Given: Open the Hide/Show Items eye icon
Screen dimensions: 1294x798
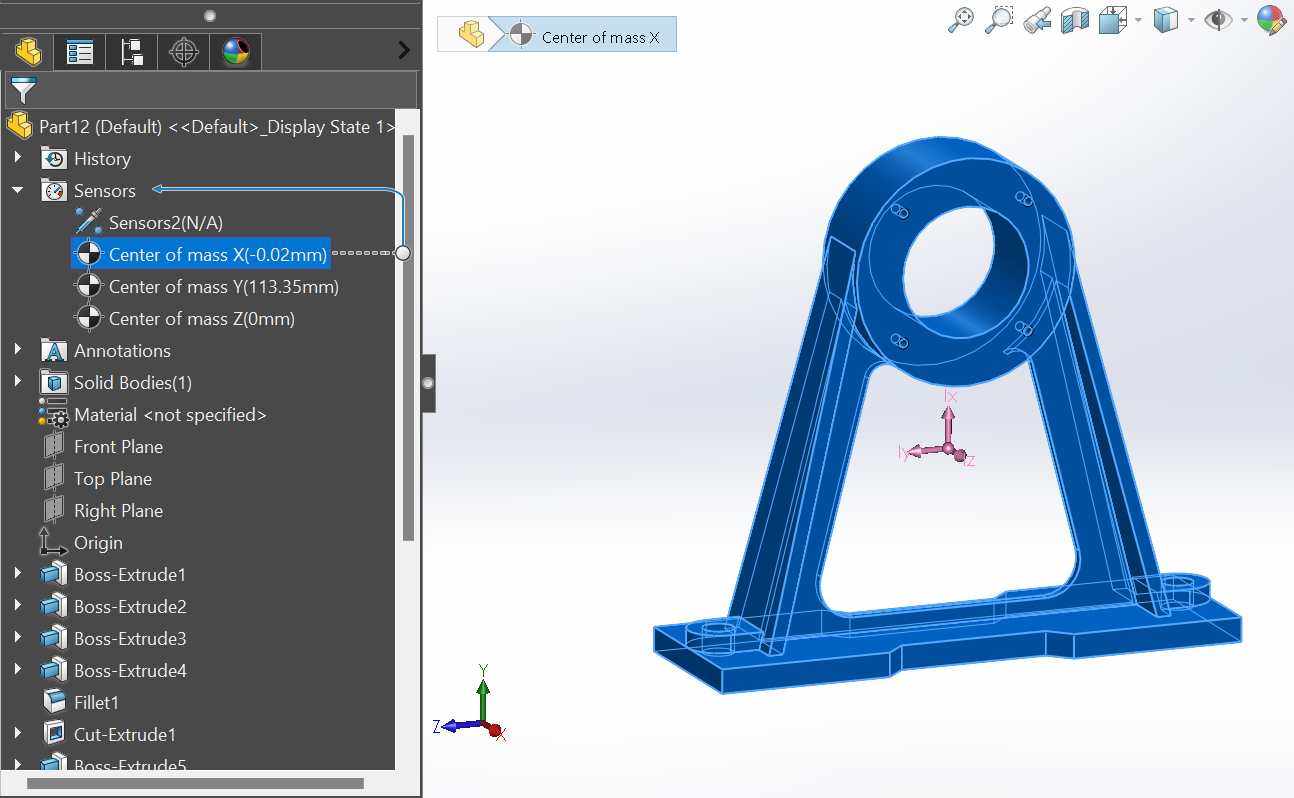Looking at the screenshot, I should (1218, 20).
